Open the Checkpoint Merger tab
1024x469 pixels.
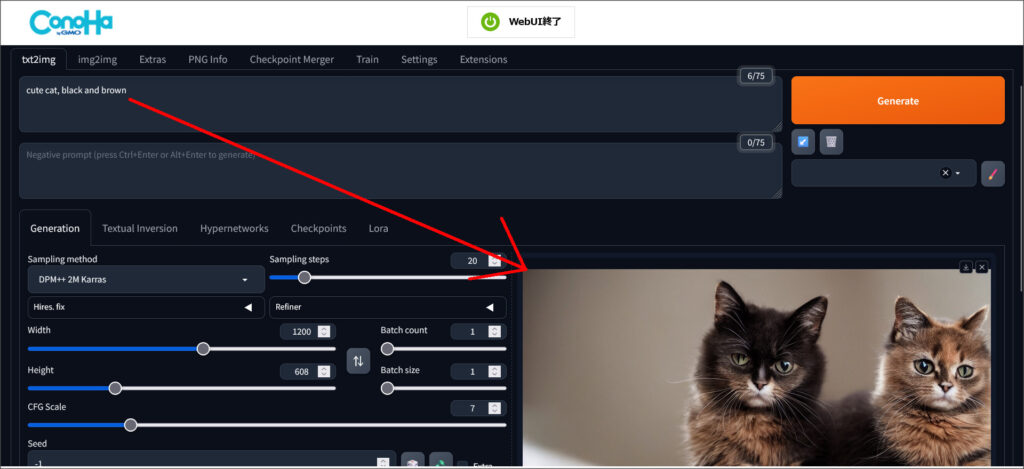291,59
